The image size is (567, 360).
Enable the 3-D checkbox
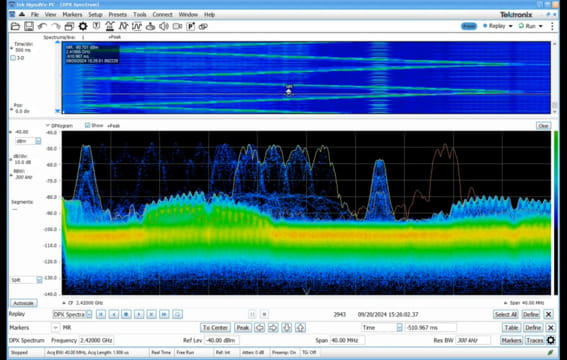click(x=13, y=58)
